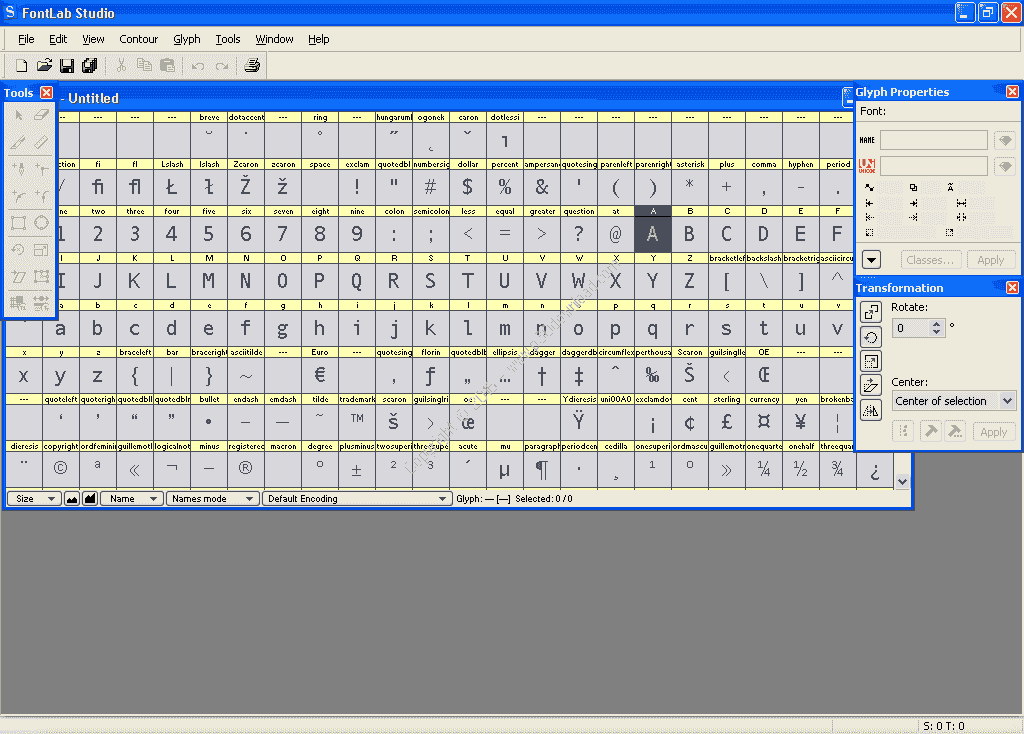Create a new font with the New icon
Viewport: 1024px width, 734px height.
tap(22, 65)
